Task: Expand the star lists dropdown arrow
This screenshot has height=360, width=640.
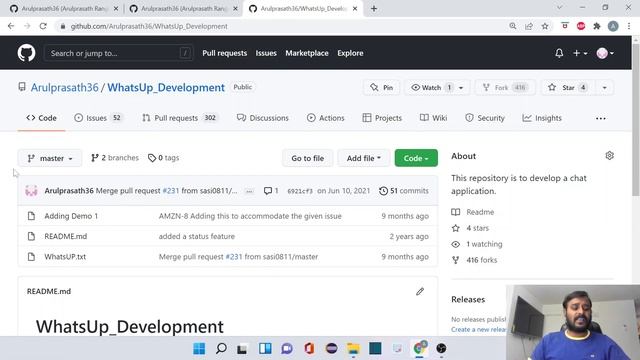Action: tap(604, 88)
